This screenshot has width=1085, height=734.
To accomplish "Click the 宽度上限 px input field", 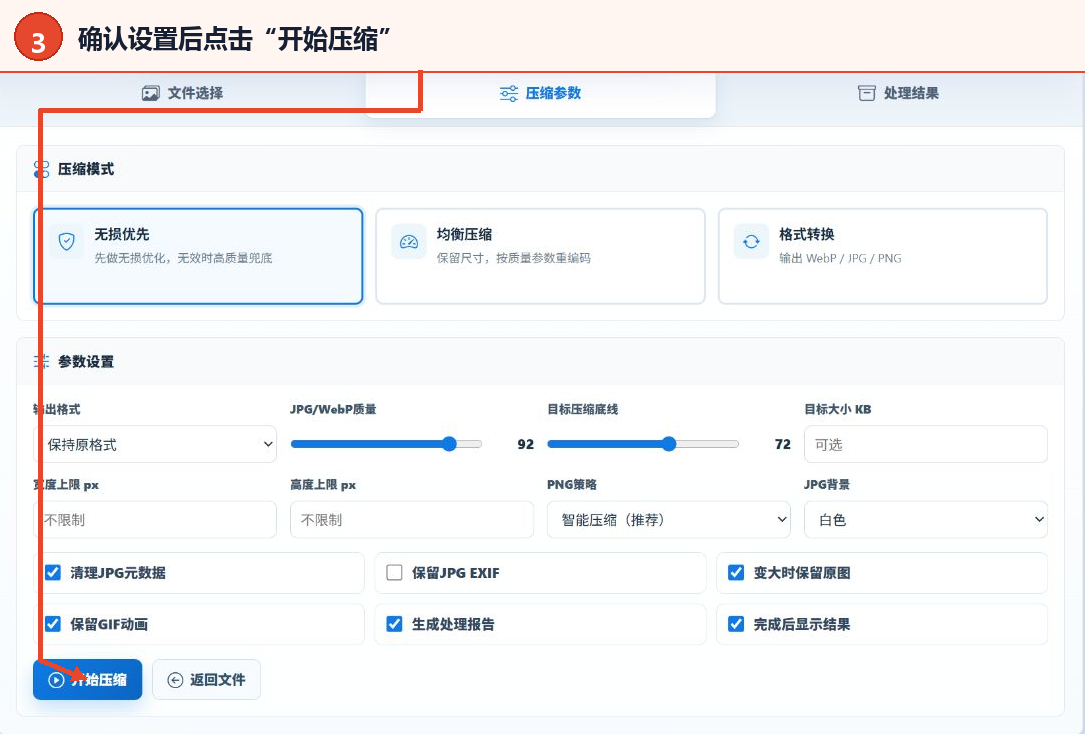I will [x=155, y=520].
